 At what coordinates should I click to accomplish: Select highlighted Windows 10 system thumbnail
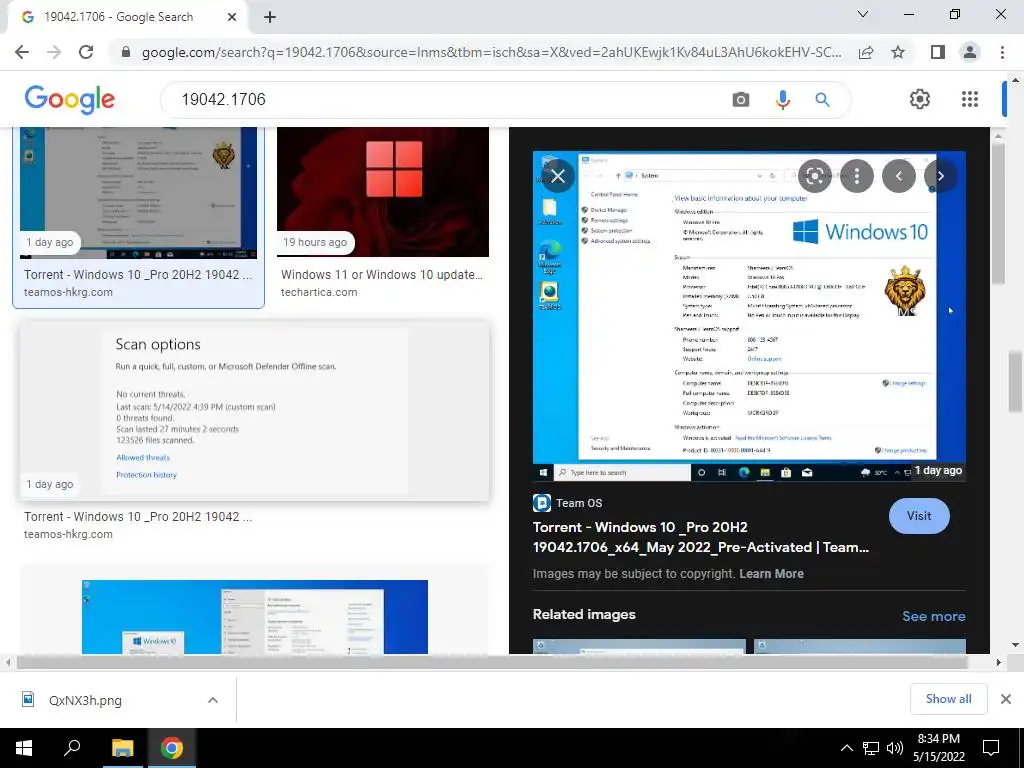point(138,193)
